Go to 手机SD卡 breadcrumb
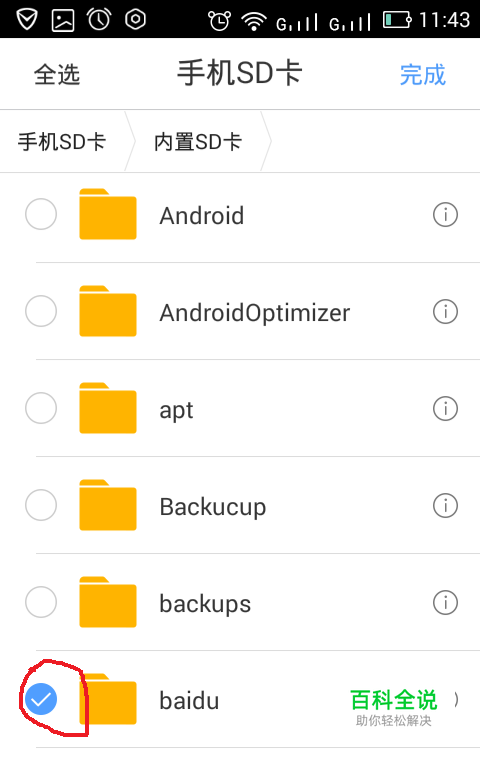Screen dimensions: 480x759 [62, 142]
